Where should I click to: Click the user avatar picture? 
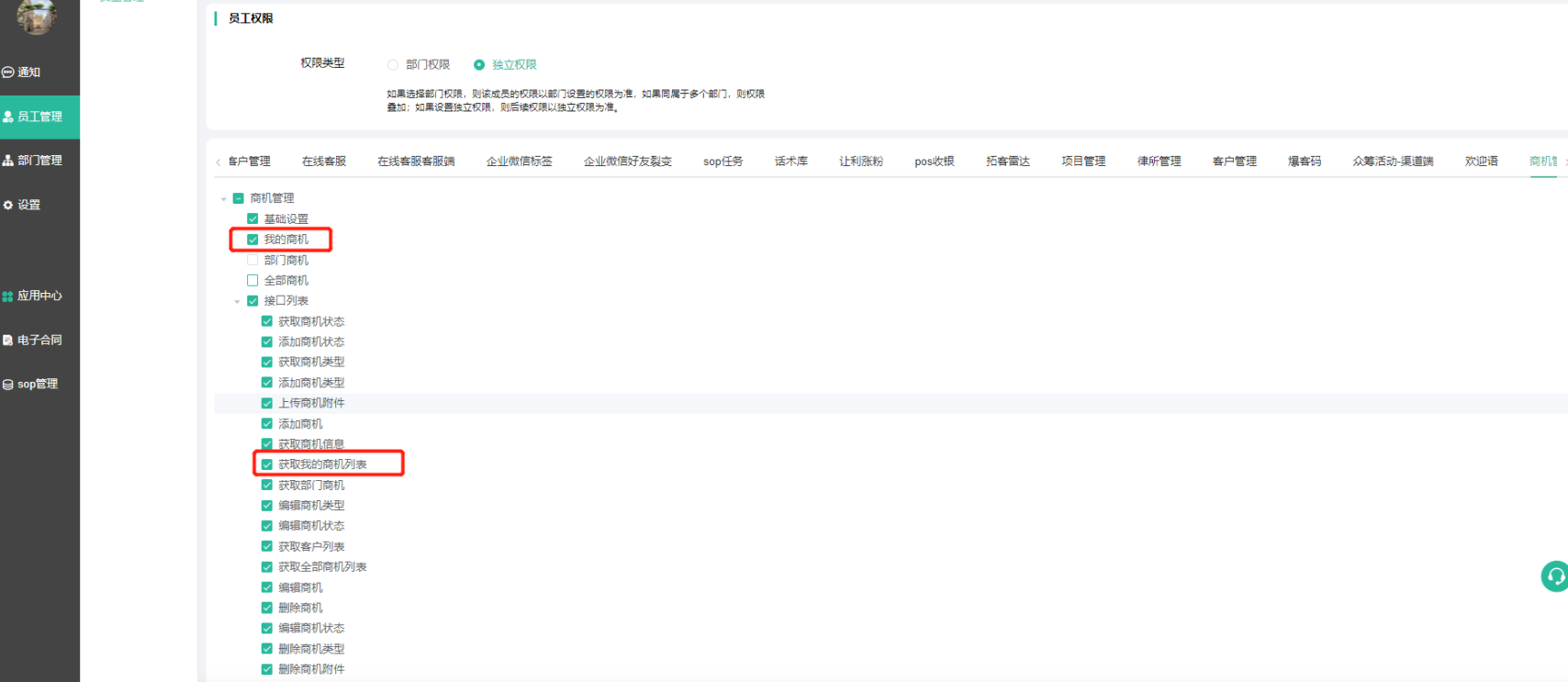pos(37,16)
